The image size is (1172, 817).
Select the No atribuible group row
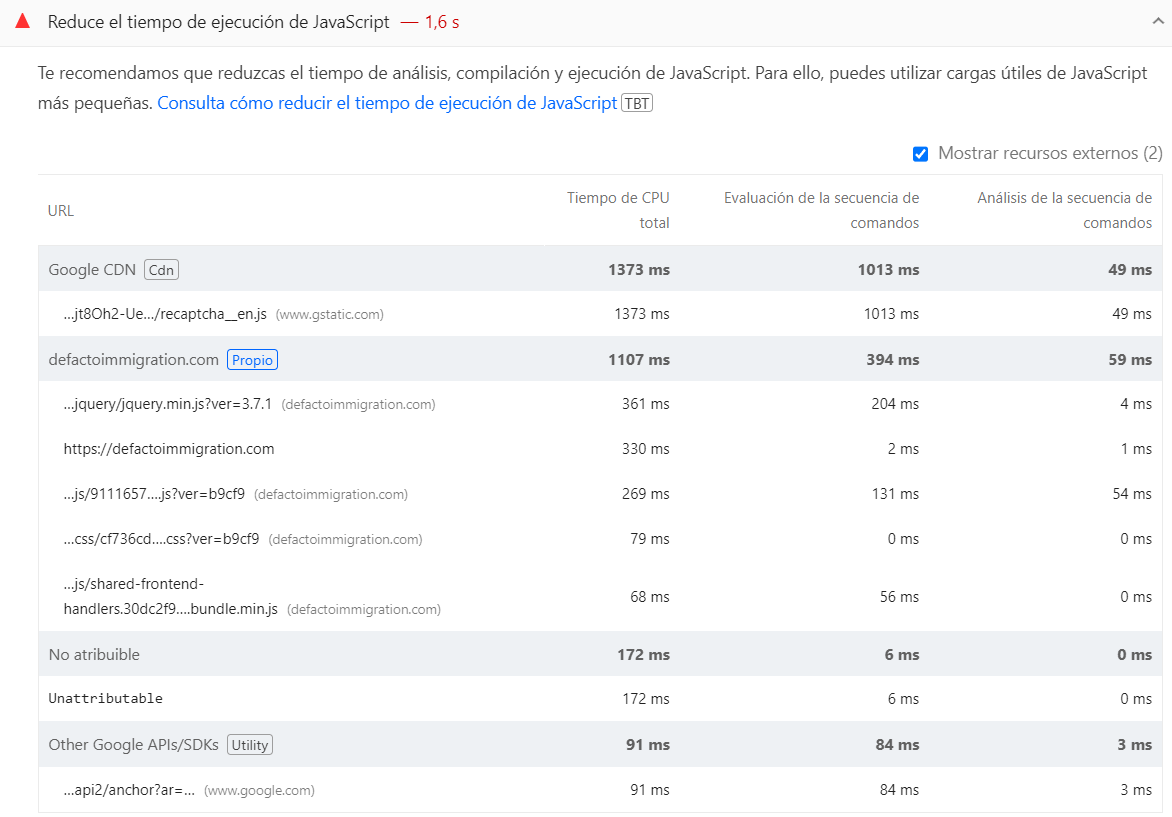coord(600,654)
